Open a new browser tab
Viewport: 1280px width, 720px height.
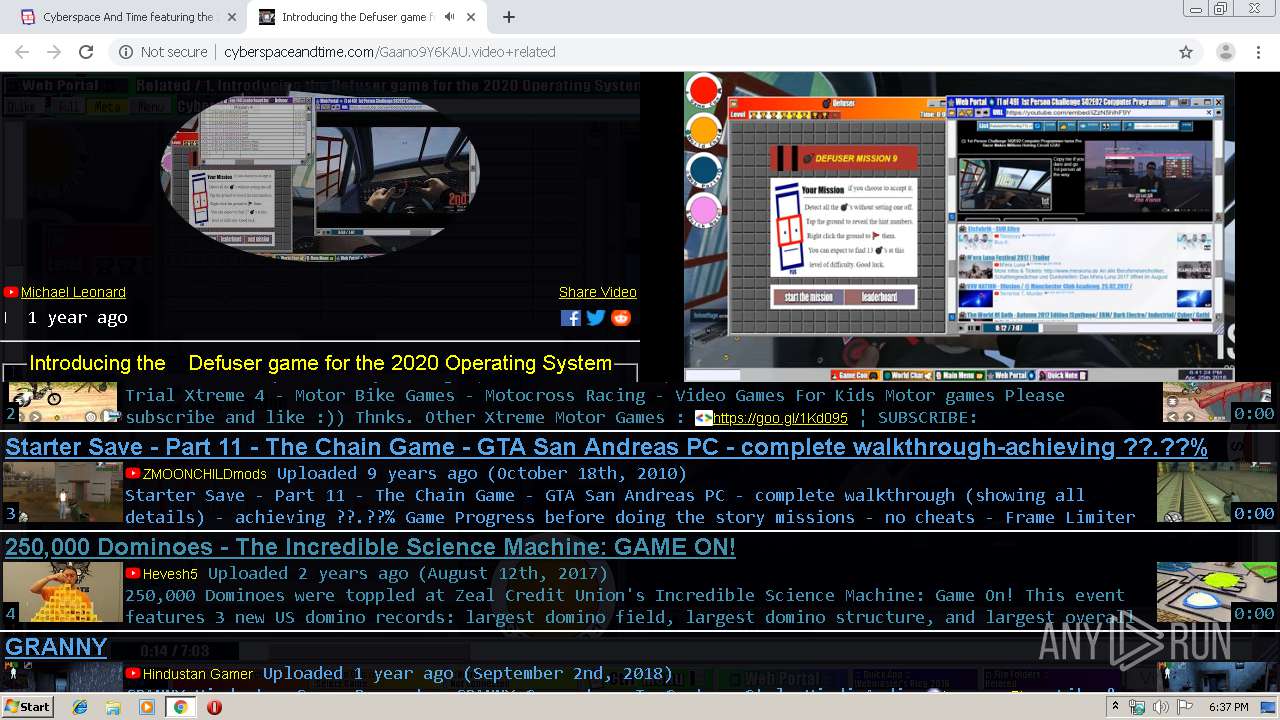(509, 17)
